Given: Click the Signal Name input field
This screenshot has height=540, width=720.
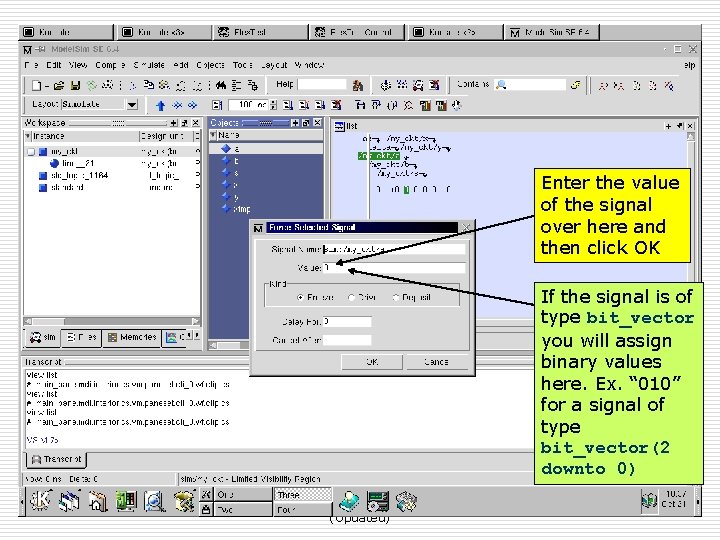Looking at the screenshot, I should (394, 249).
